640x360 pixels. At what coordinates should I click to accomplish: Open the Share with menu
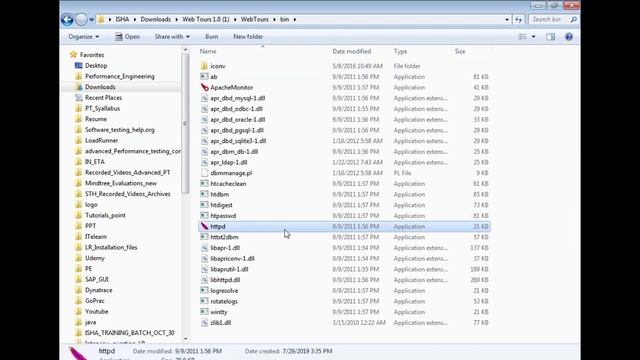(x=172, y=37)
